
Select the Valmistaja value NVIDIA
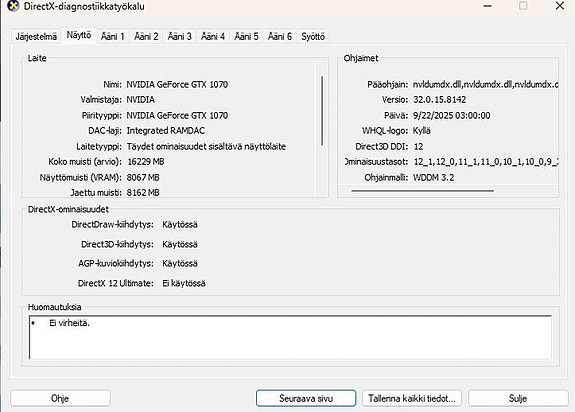tap(140, 100)
